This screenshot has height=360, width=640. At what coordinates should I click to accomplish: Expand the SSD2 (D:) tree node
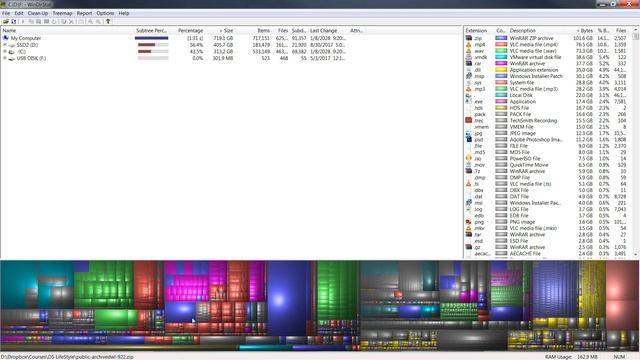point(4,45)
